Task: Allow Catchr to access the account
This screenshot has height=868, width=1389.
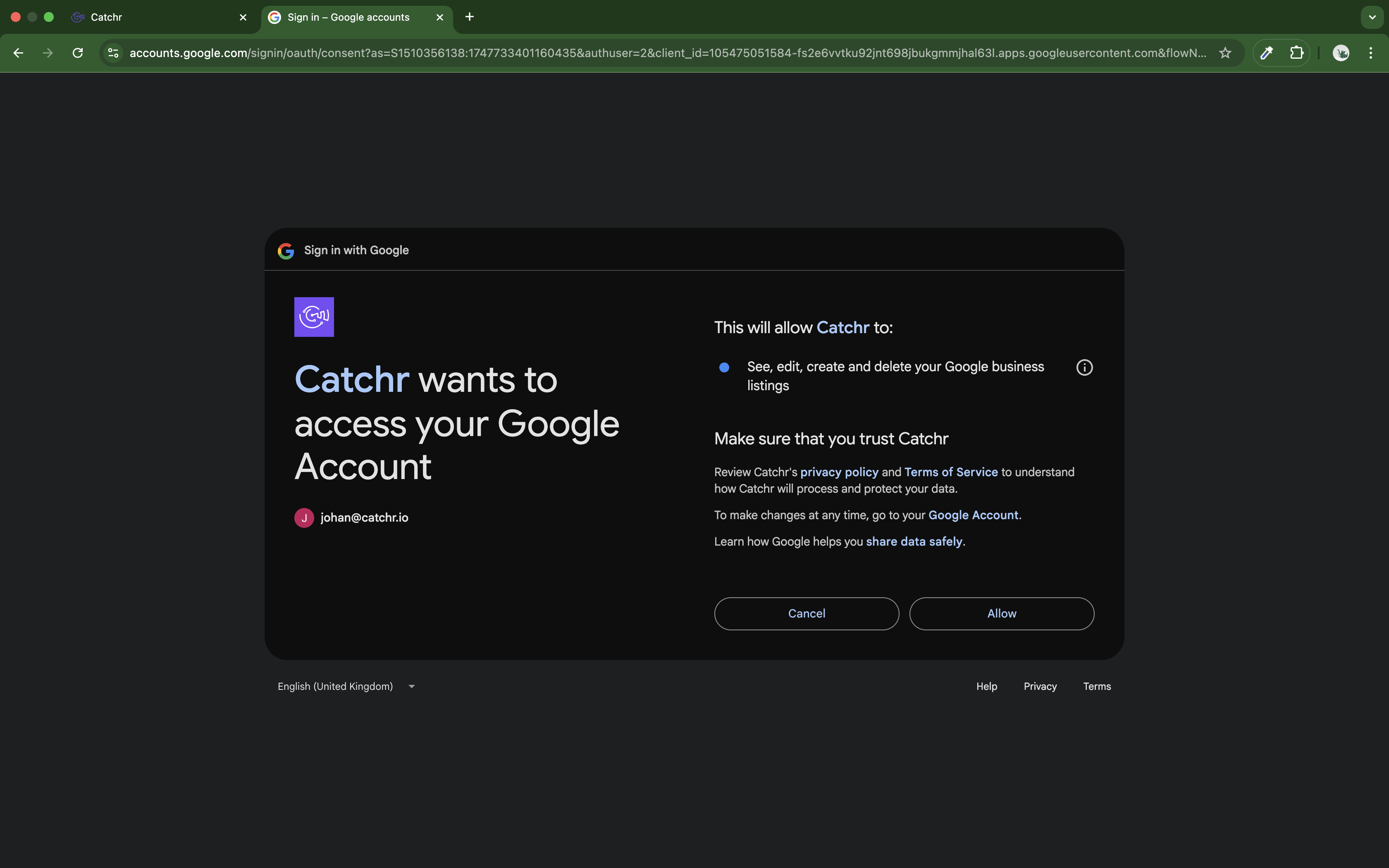Action: pyautogui.click(x=1002, y=614)
